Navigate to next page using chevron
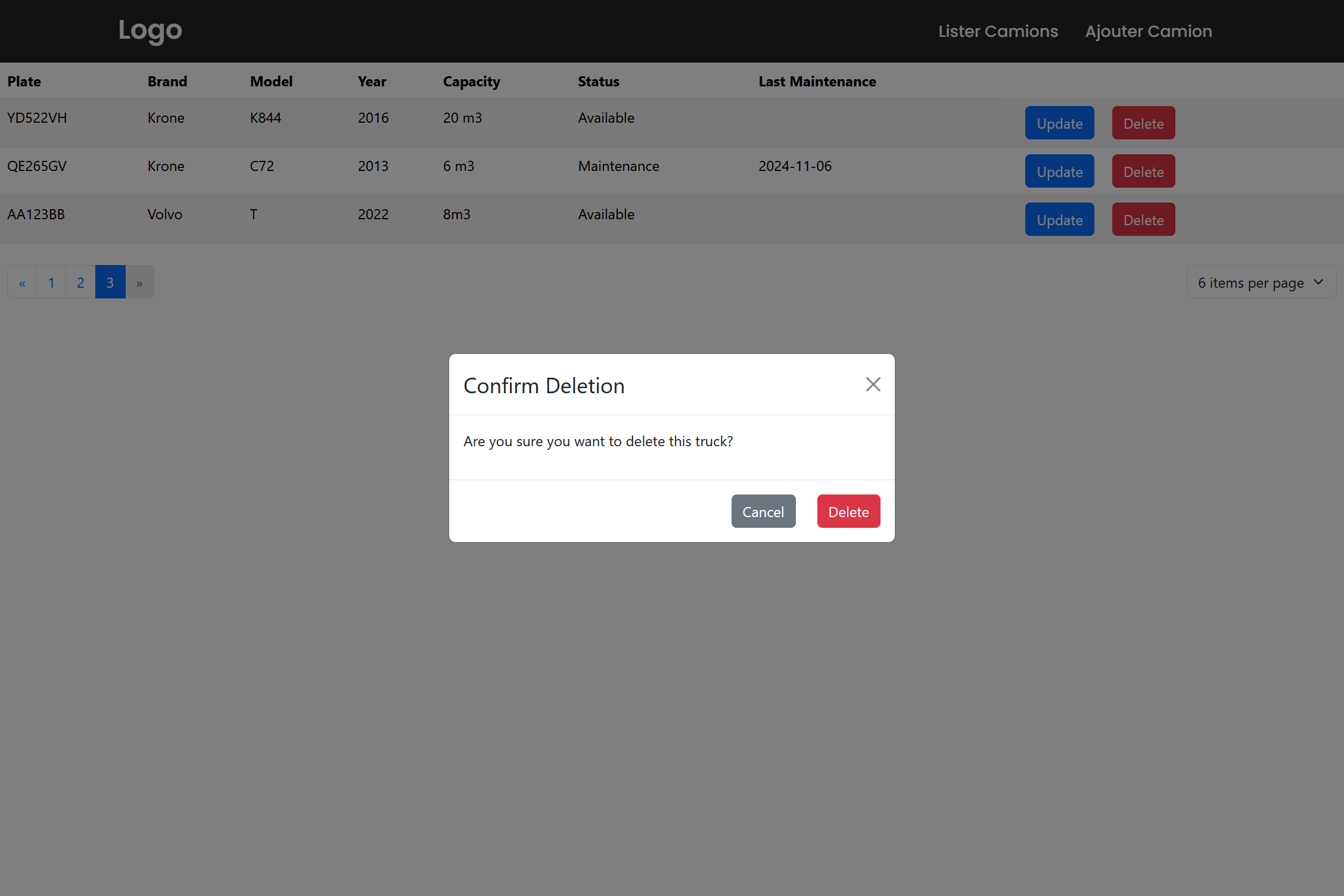This screenshot has width=1344, height=896. [x=140, y=282]
